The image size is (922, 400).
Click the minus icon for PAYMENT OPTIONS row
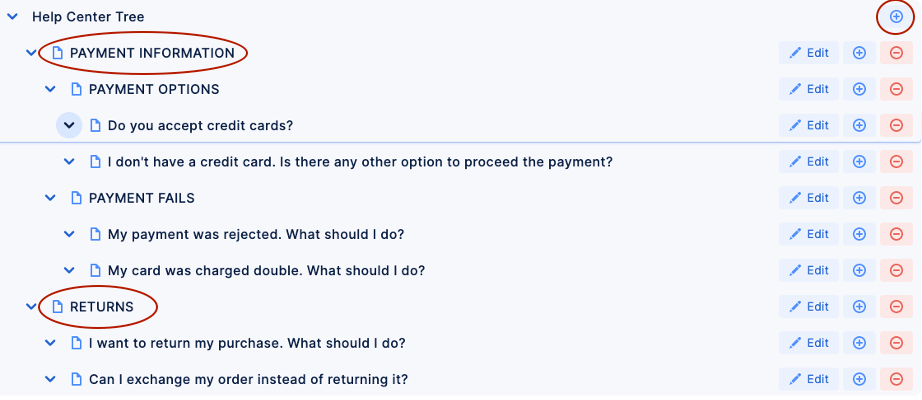(x=896, y=89)
